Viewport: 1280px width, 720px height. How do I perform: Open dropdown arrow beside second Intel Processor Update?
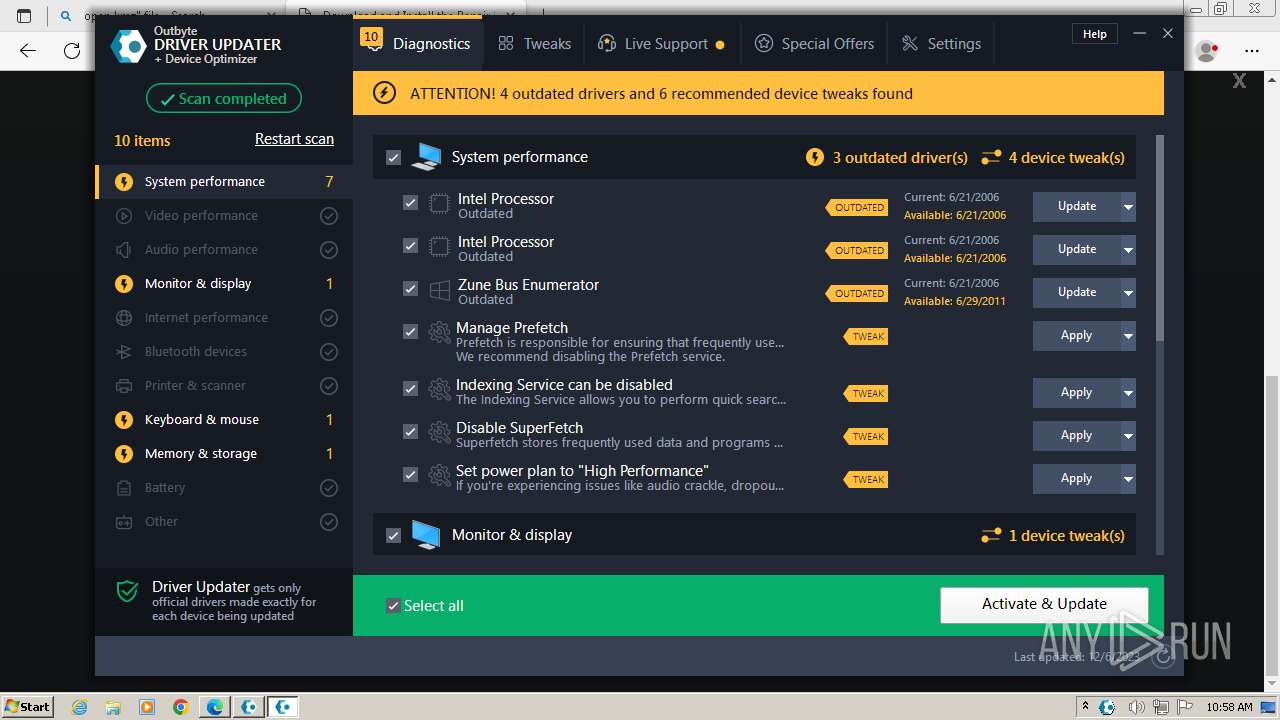pos(1128,250)
